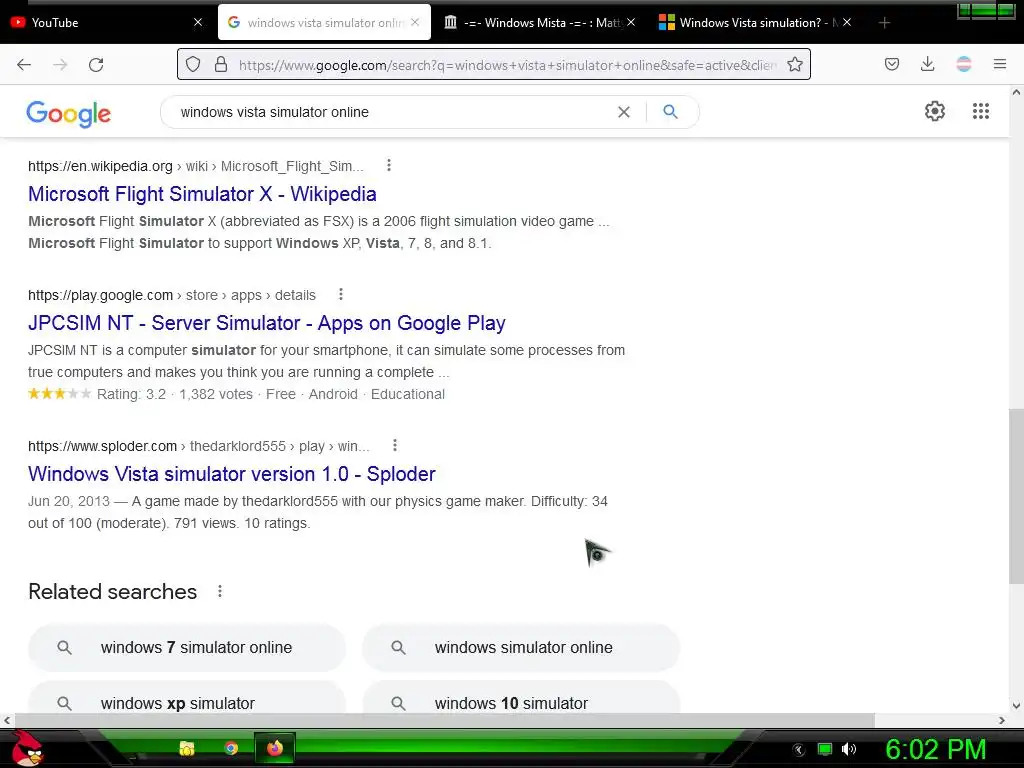1024x768 pixels.
Task: Close the Windows Mista tab
Action: coord(631,22)
